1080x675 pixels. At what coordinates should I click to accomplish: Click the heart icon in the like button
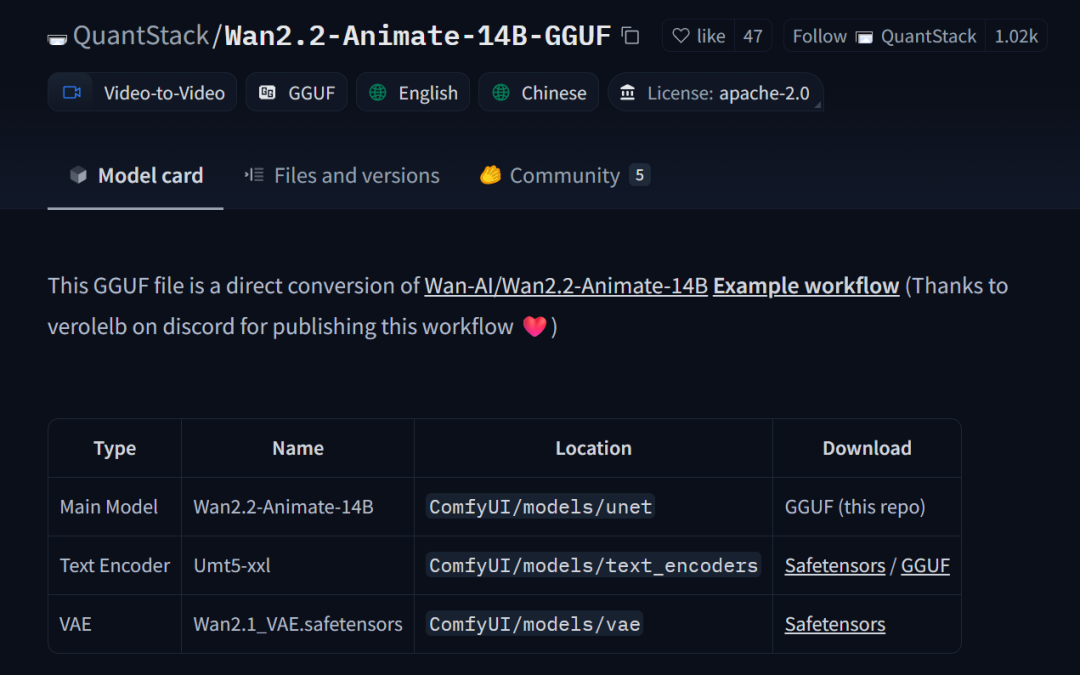(681, 36)
